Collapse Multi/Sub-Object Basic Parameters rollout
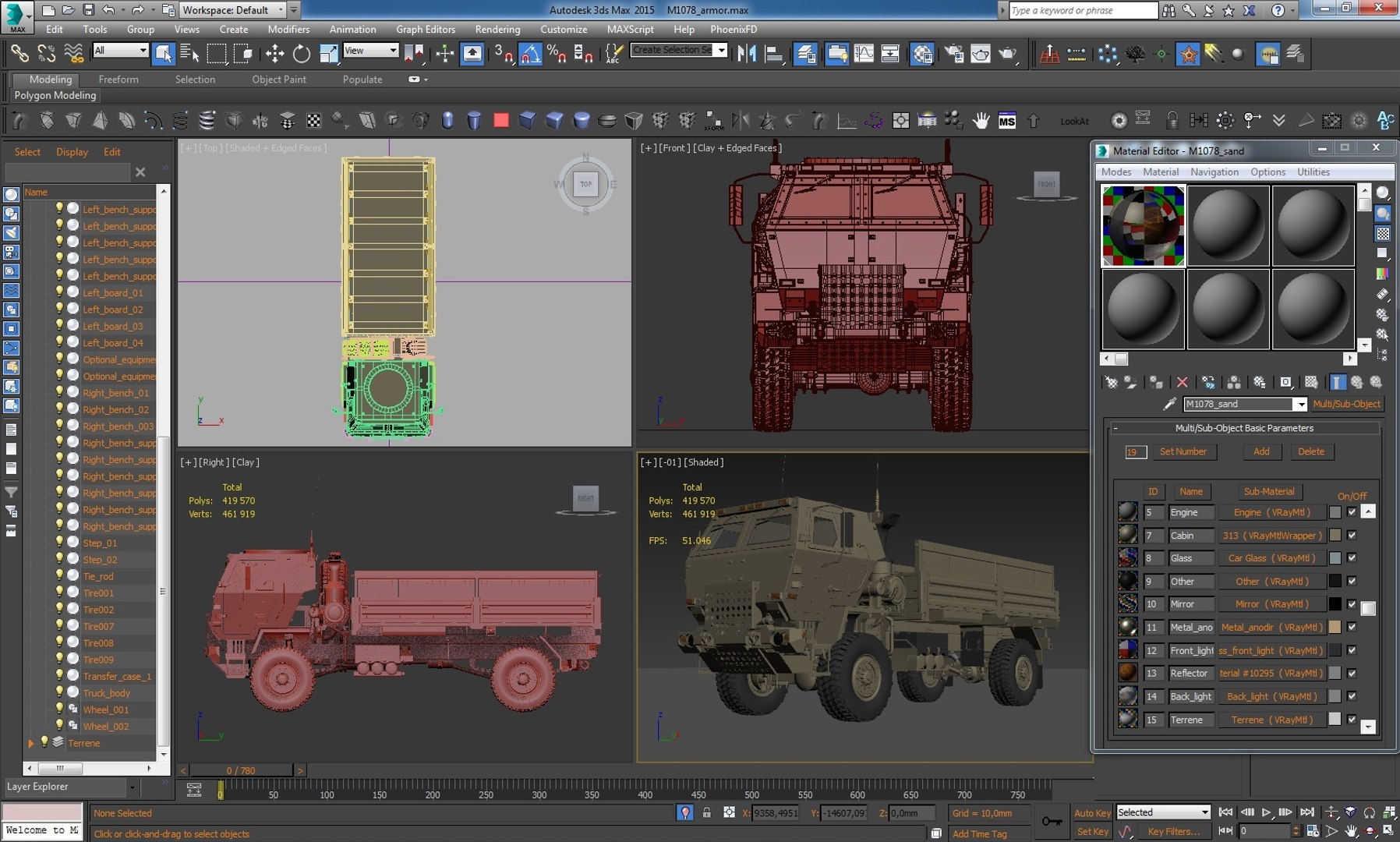 (1115, 428)
